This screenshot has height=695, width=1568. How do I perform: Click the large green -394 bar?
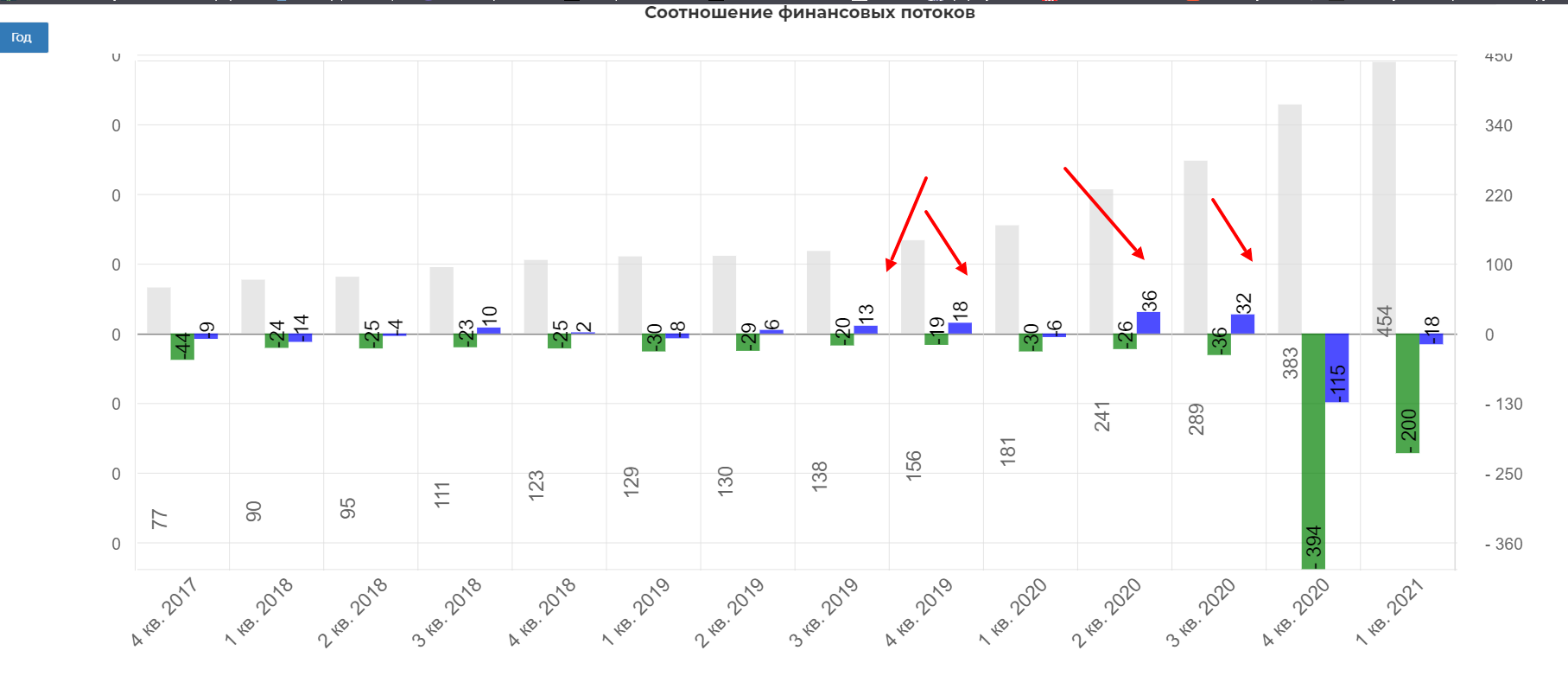point(1312,451)
